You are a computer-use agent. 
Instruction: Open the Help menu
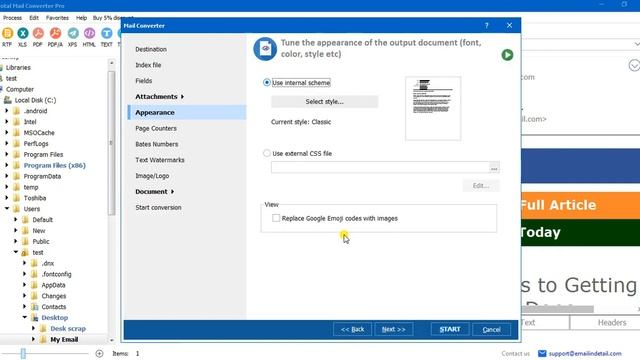[x=81, y=18]
